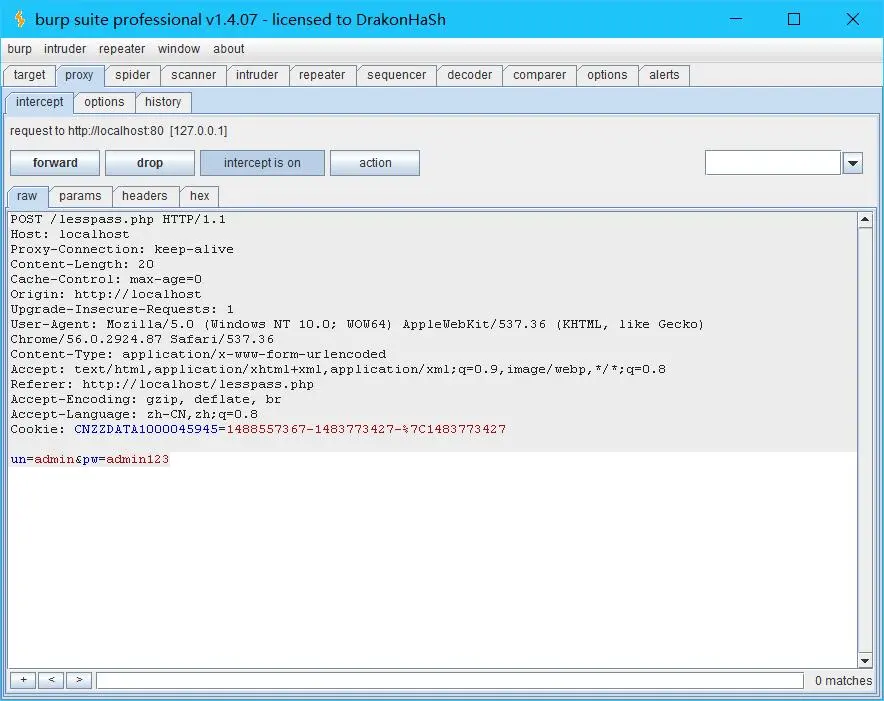884x701 pixels.
Task: Toggle the intercept is on button
Action: (262, 163)
